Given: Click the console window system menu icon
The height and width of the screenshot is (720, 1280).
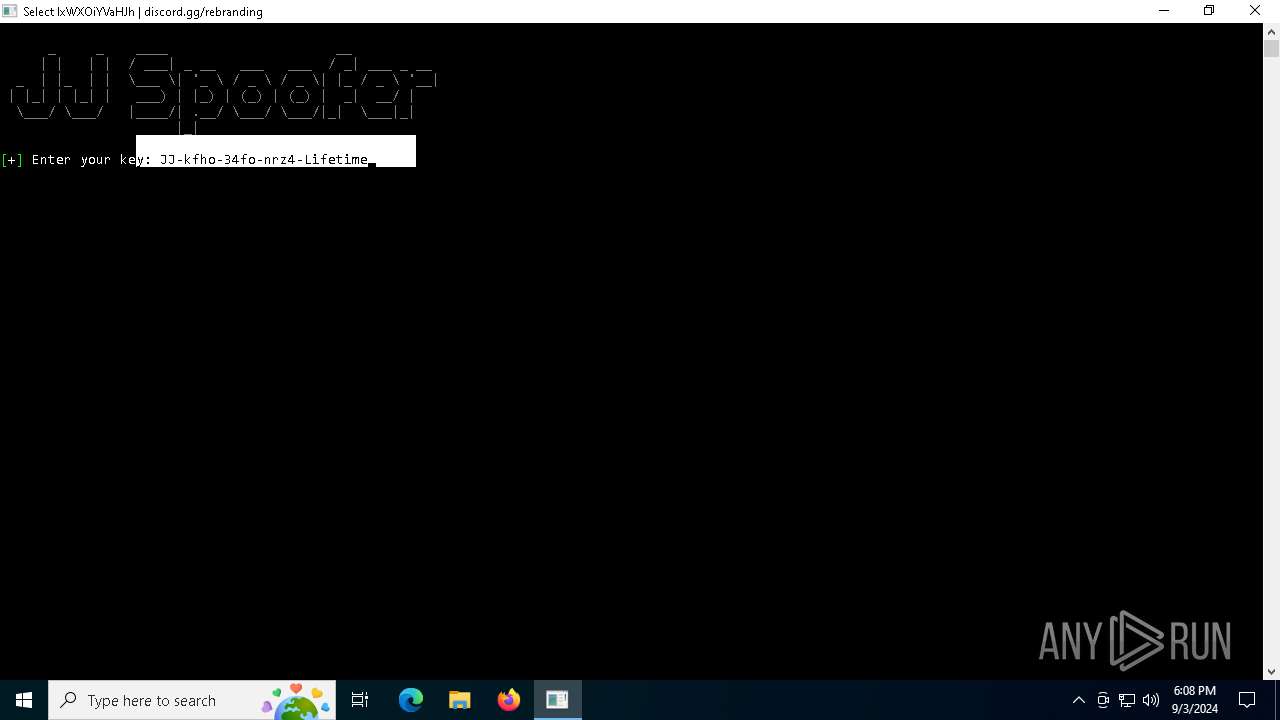Looking at the screenshot, I should [x=10, y=11].
